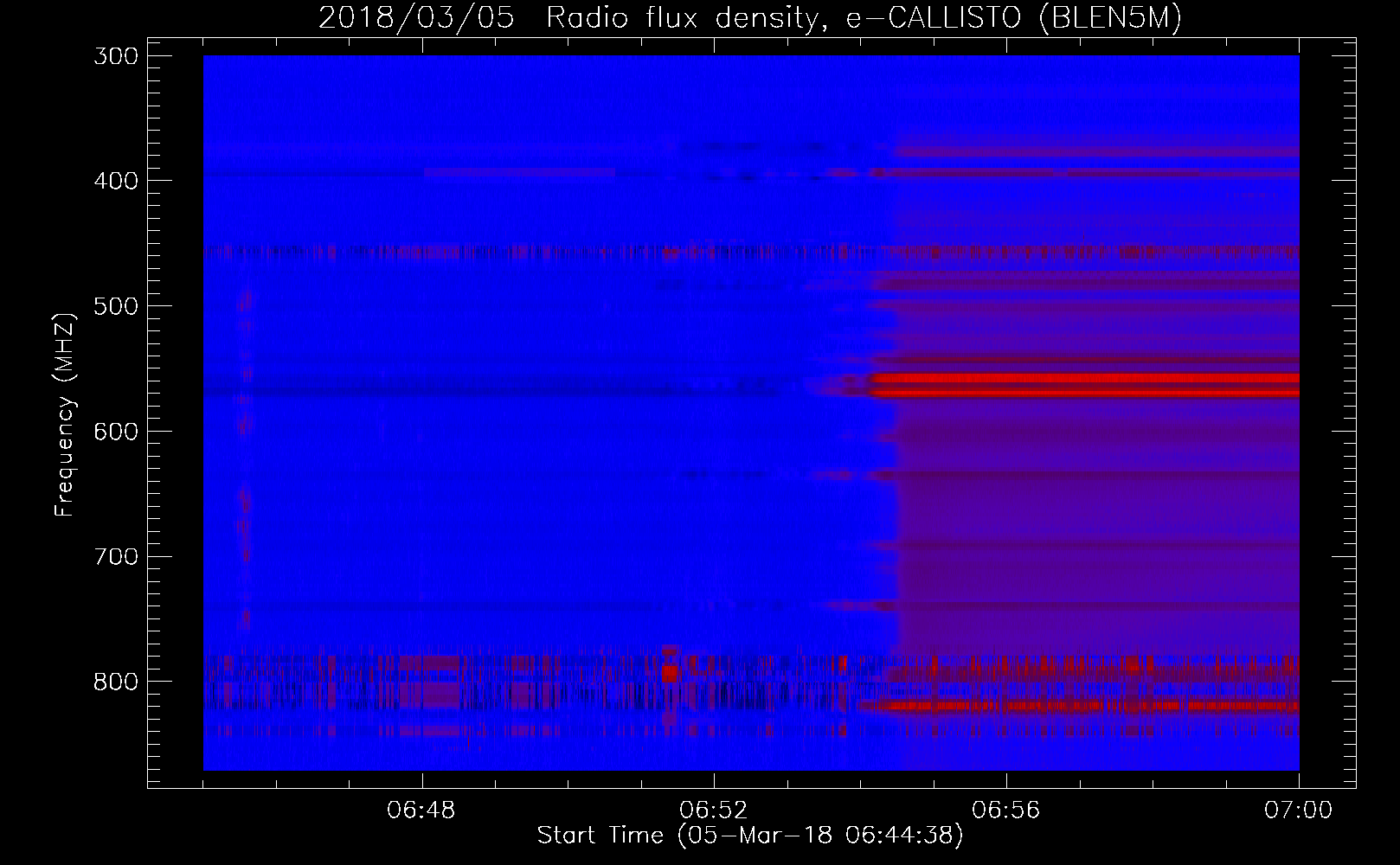The height and width of the screenshot is (865, 1400).
Task: Click the 300 frequency tick label
Action: [x=114, y=55]
